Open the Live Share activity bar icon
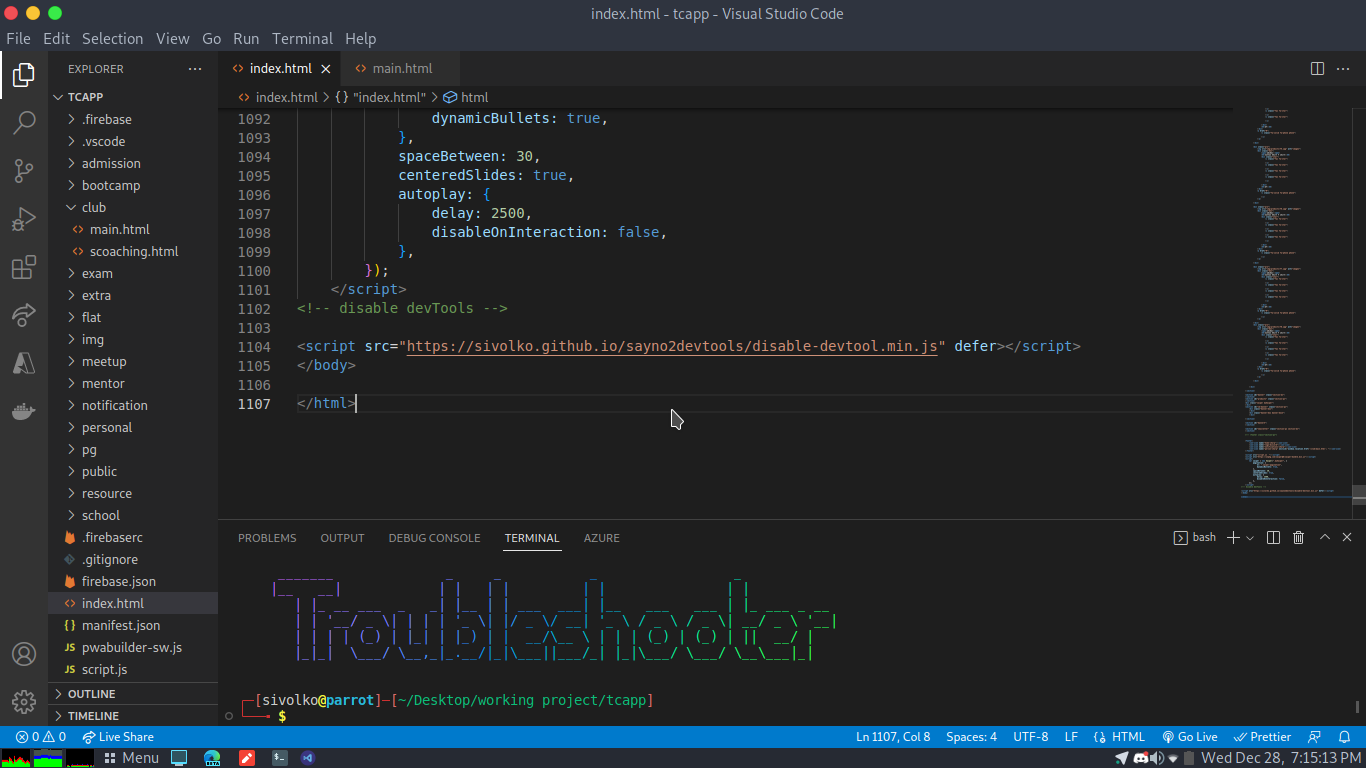 (24, 315)
